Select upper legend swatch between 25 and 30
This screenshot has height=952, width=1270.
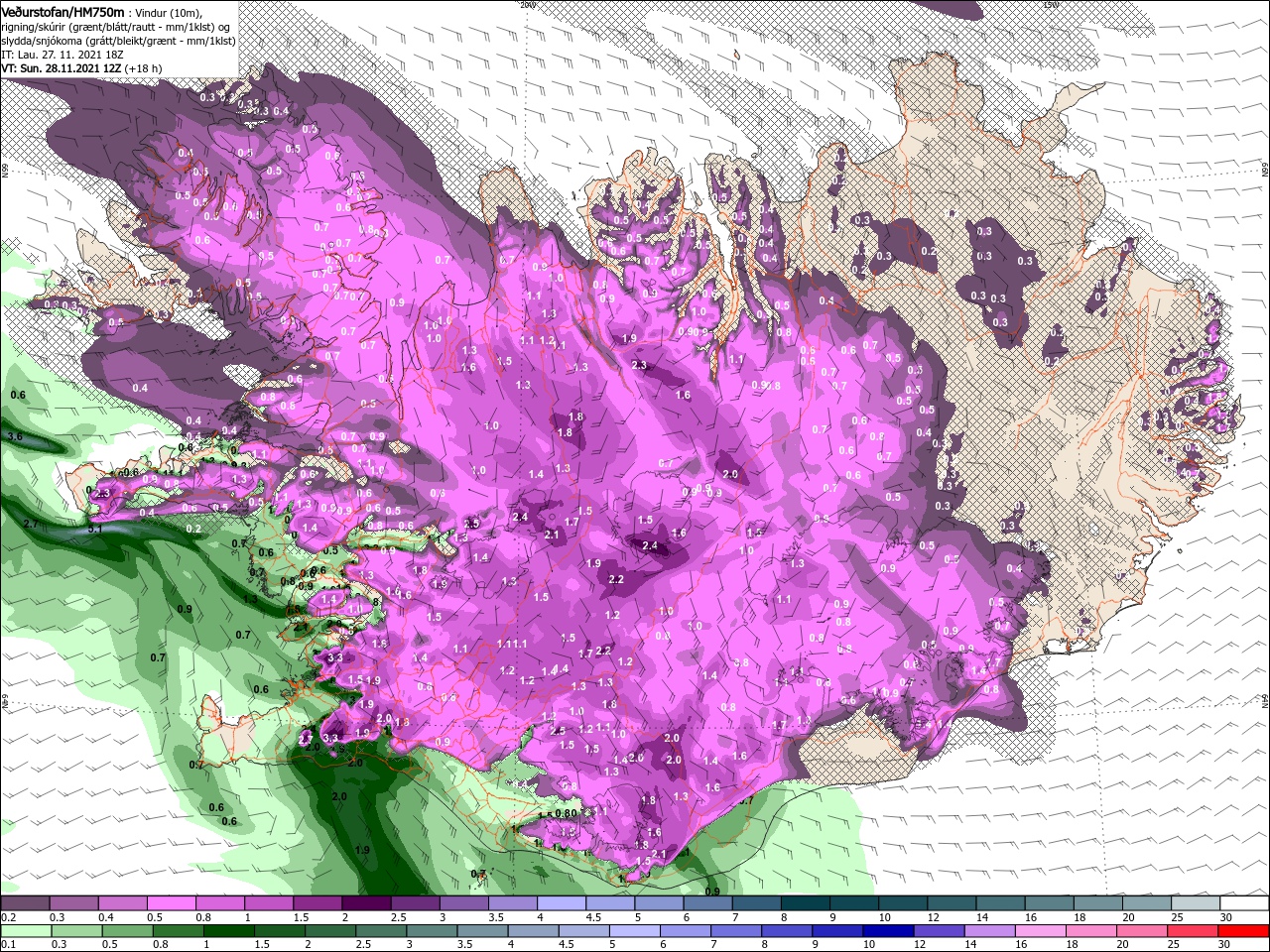(1195, 903)
